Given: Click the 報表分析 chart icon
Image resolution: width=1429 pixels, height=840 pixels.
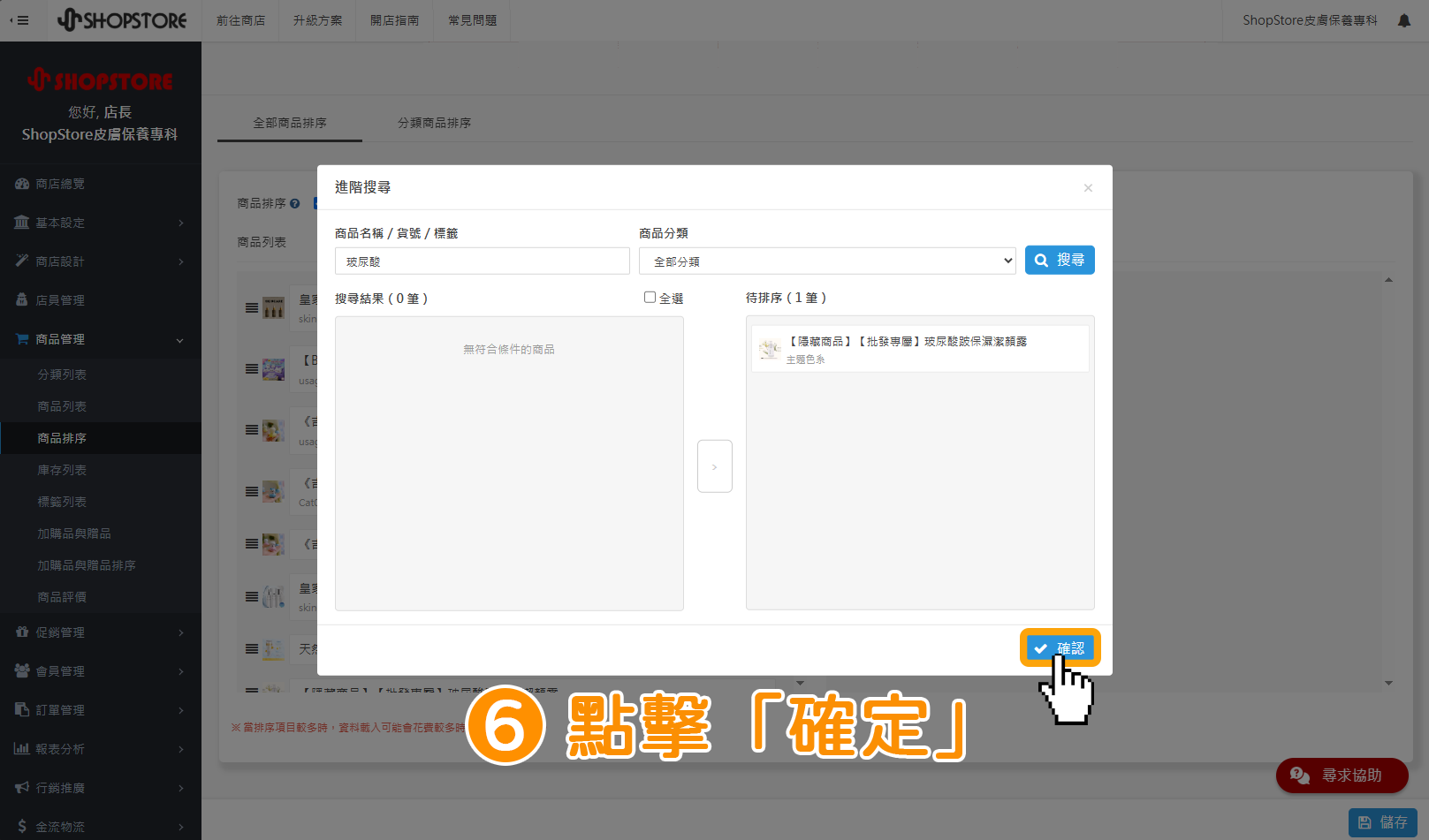Looking at the screenshot, I should pyautogui.click(x=22, y=749).
